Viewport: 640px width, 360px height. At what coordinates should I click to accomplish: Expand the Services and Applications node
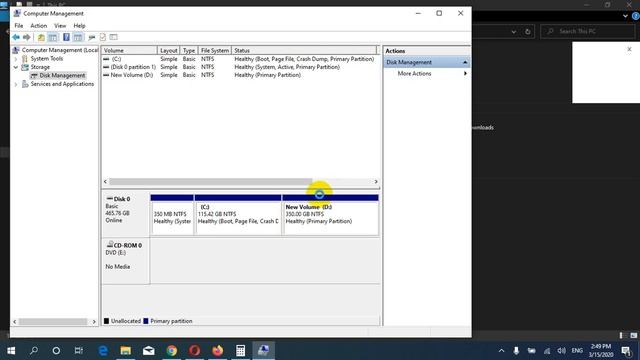(16, 84)
